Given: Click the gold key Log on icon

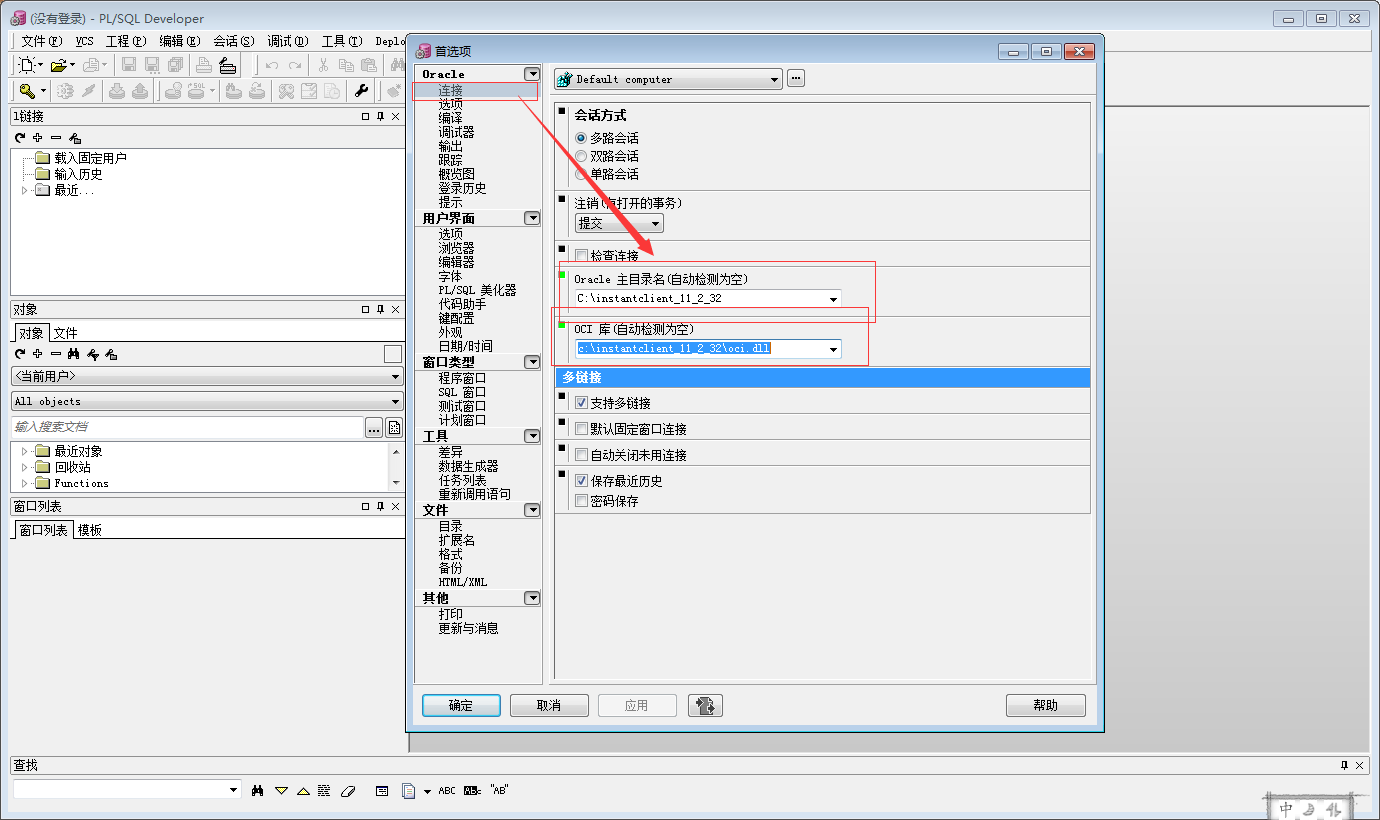Looking at the screenshot, I should (27, 91).
